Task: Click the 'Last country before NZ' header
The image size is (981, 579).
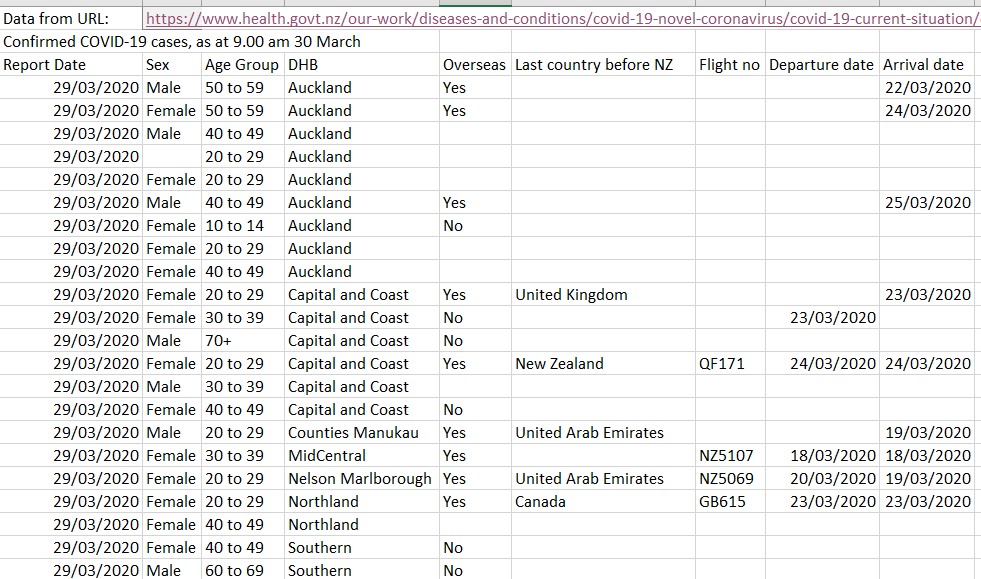Action: (594, 65)
